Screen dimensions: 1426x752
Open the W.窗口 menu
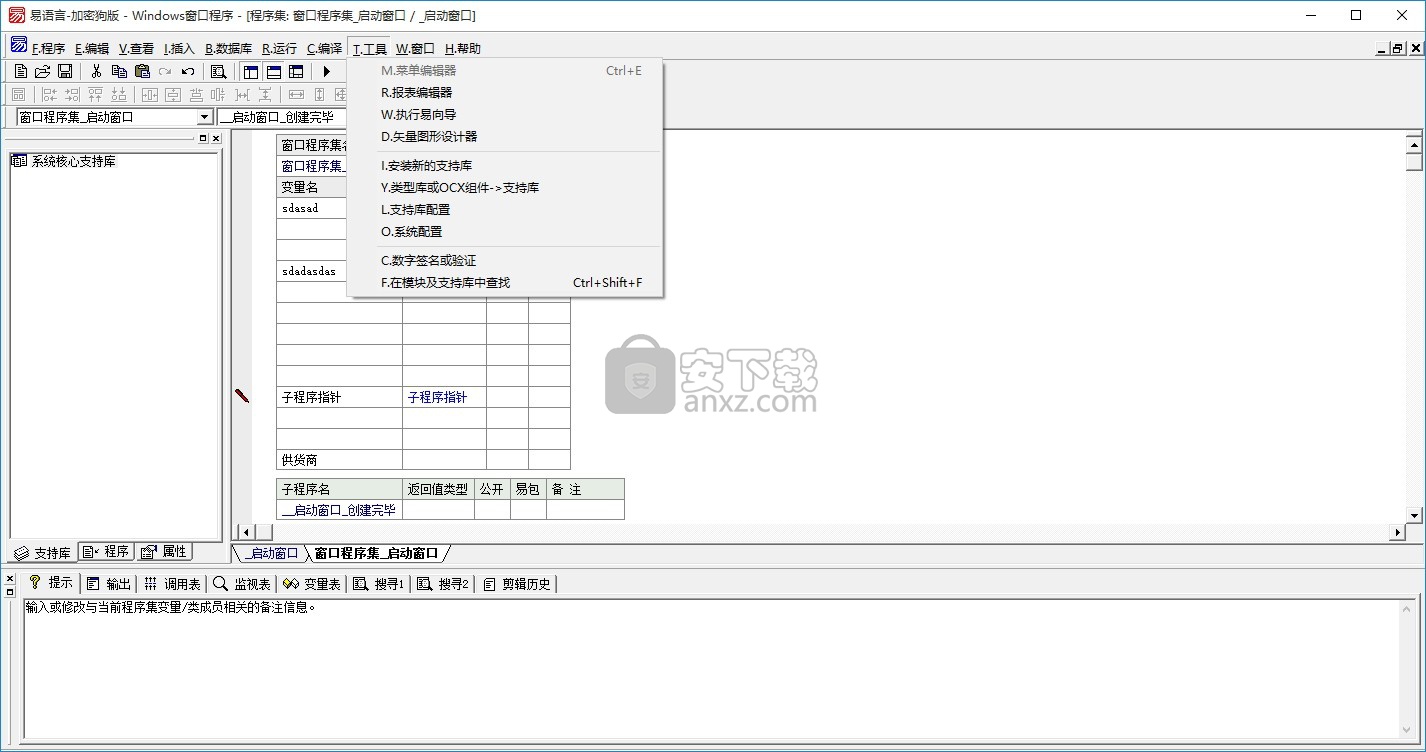pos(415,48)
